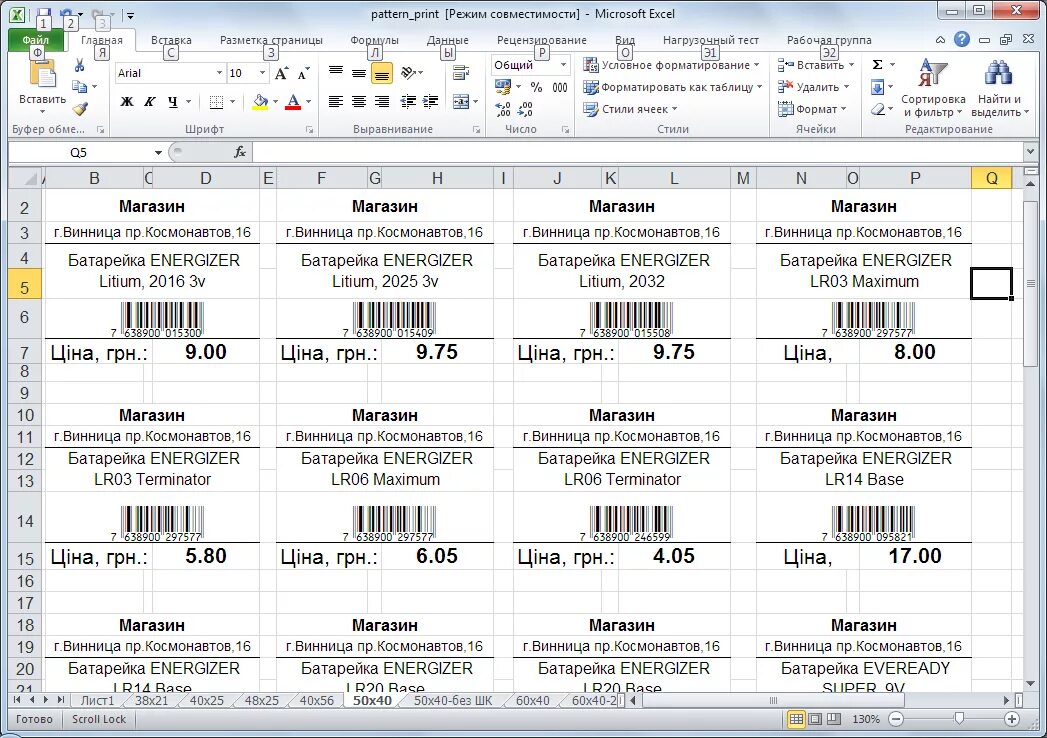Click the text orientation icon

[x=409, y=73]
